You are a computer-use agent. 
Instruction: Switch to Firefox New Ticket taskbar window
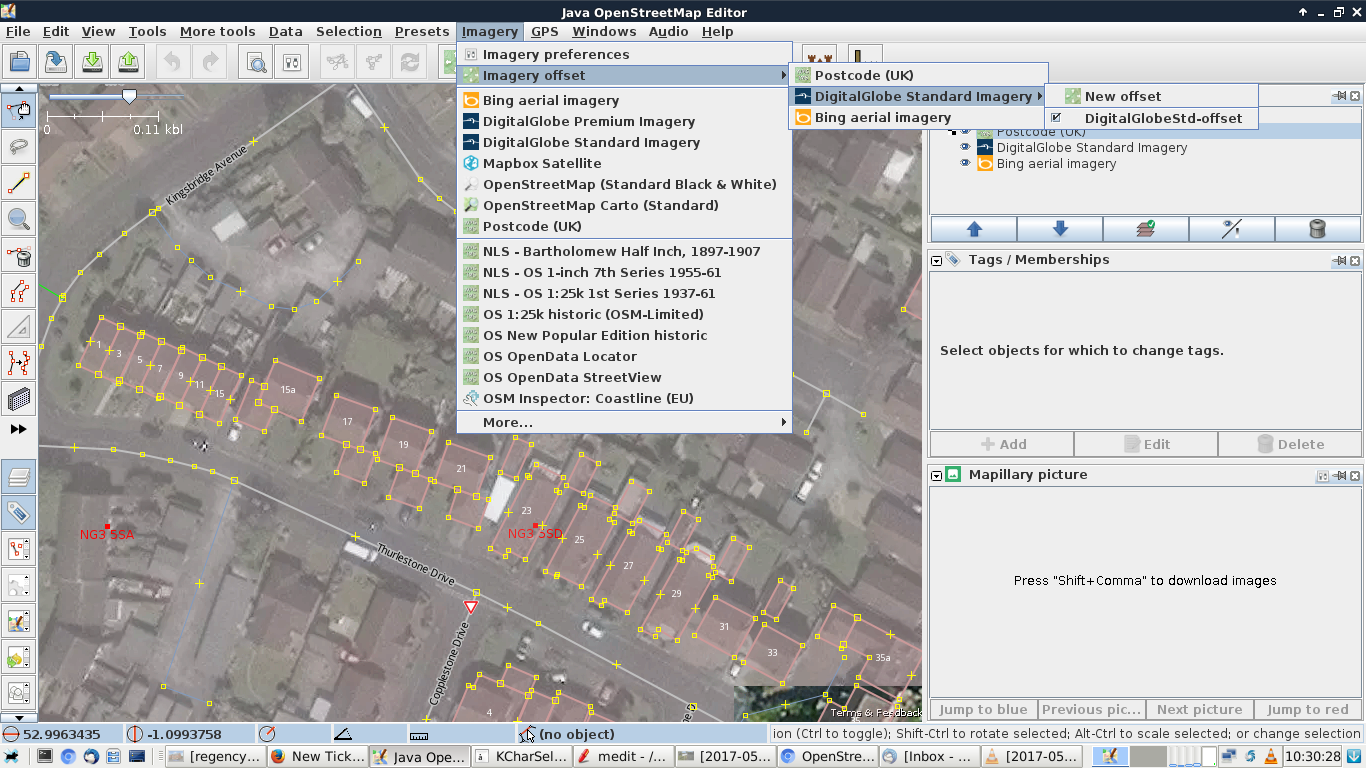pyautogui.click(x=318, y=757)
